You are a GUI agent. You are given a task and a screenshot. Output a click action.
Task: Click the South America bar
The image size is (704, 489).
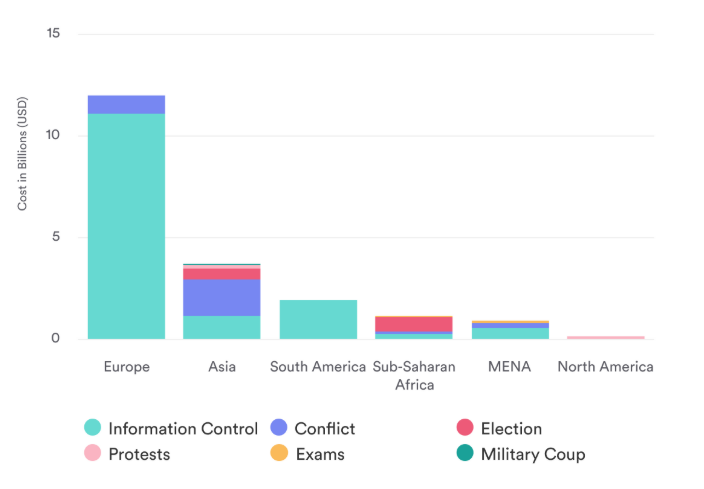click(318, 320)
